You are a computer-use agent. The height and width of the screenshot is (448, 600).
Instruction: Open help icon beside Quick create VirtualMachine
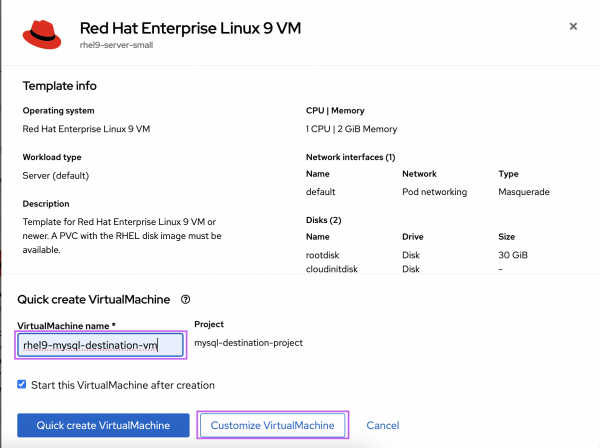186,299
